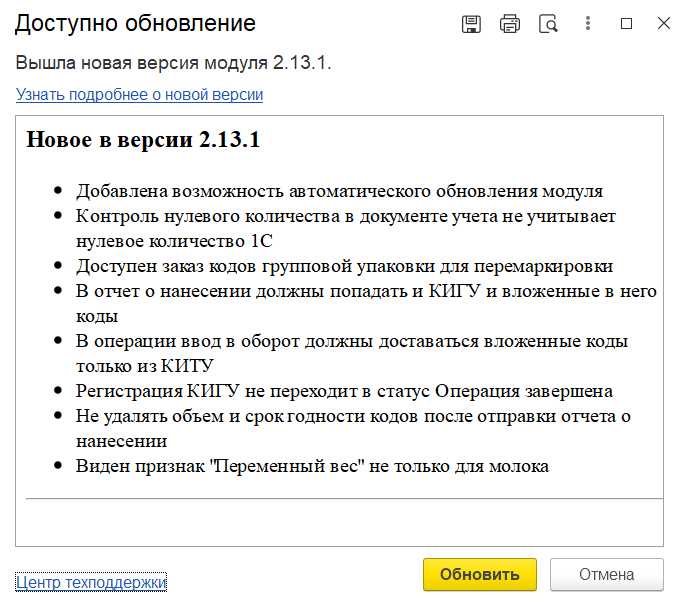The image size is (687, 603).
Task: Click the print icon
Action: pyautogui.click(x=510, y=24)
